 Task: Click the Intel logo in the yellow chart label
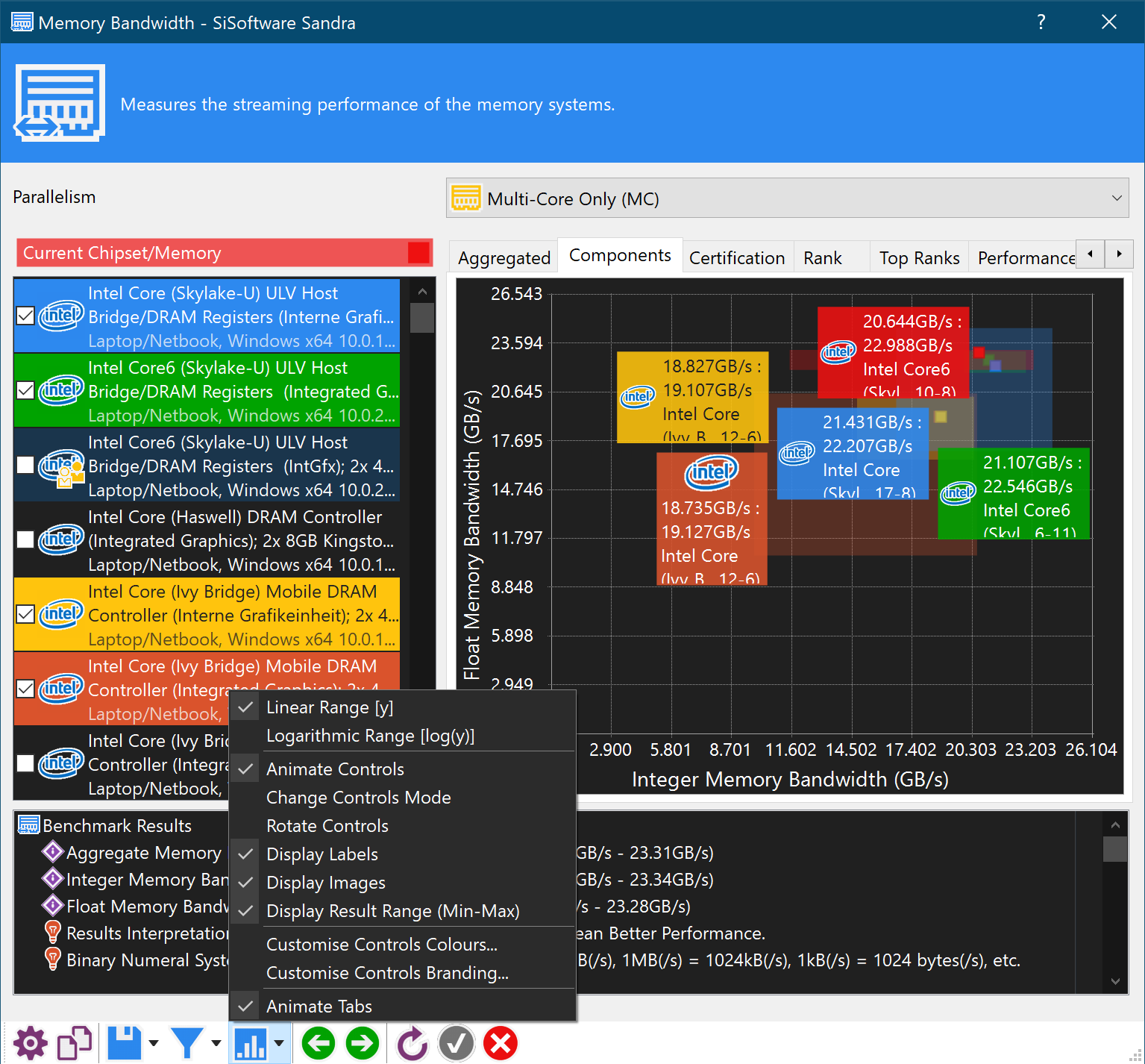(638, 397)
